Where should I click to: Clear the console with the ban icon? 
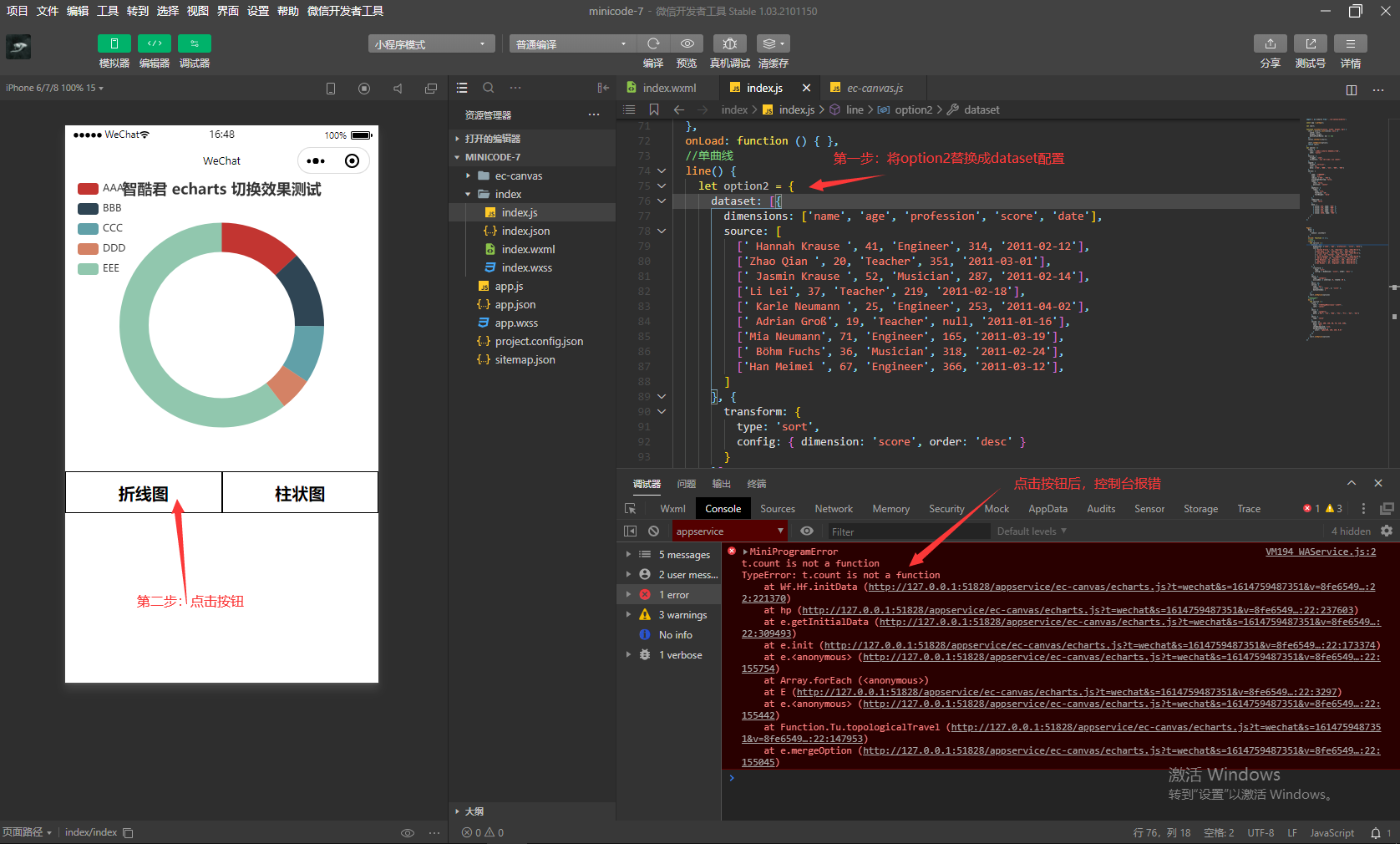pos(654,531)
